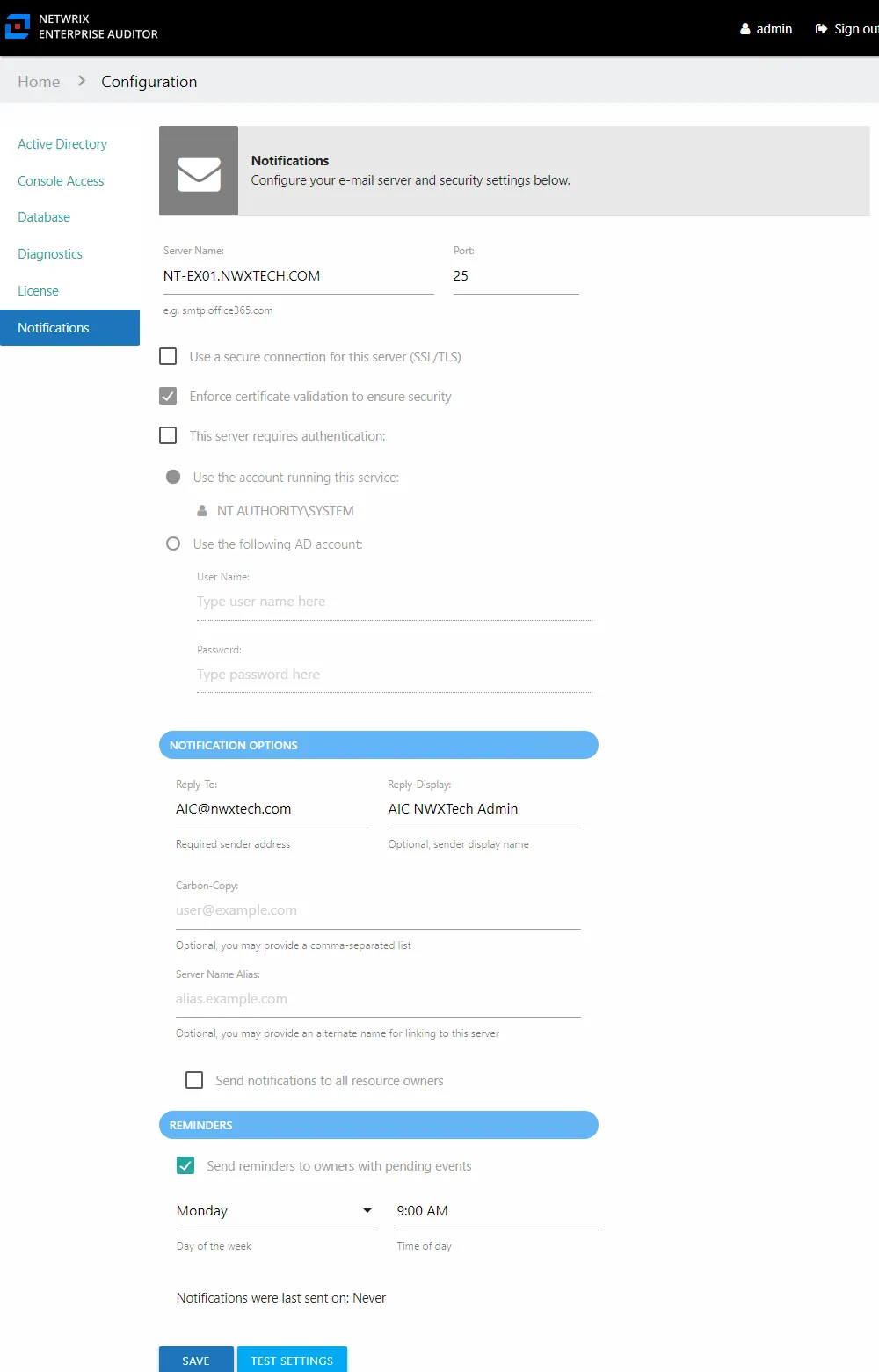Go to Database configuration section
The image size is (879, 1372).
[44, 217]
